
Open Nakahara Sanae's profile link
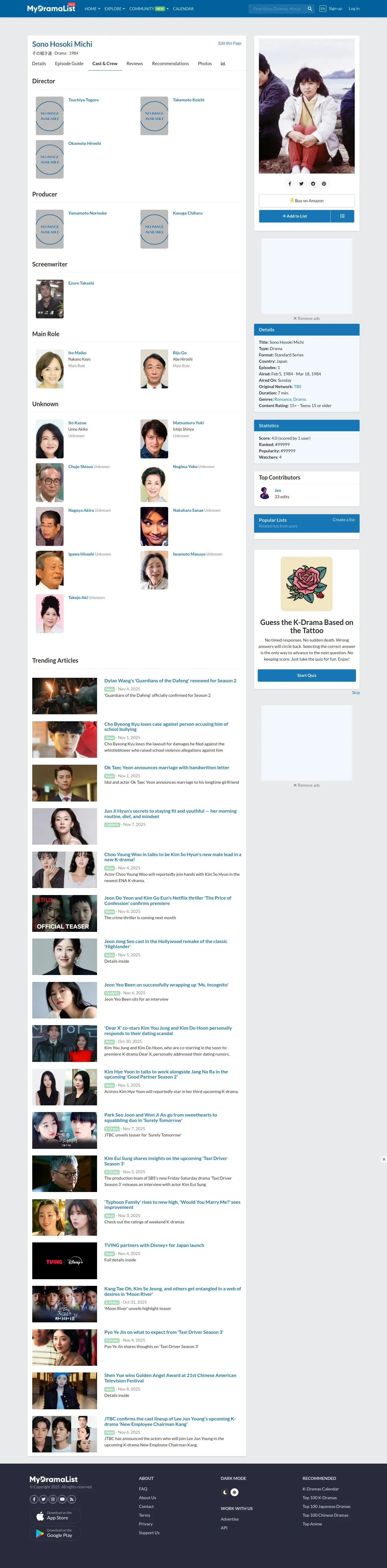pyautogui.click(x=188, y=510)
